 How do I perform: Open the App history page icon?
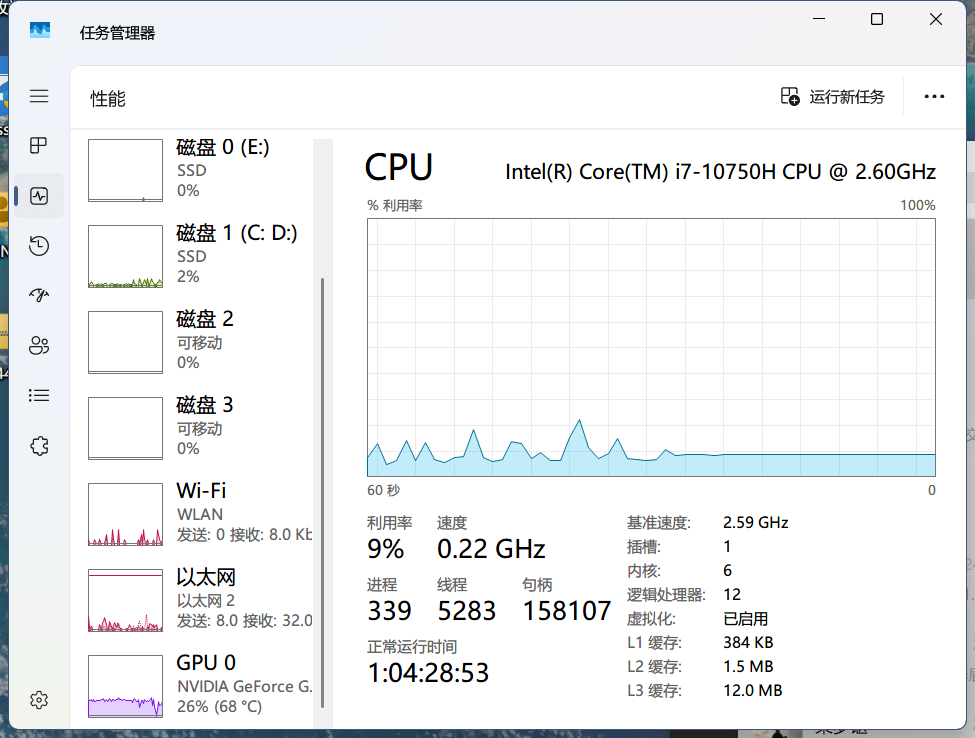39,246
